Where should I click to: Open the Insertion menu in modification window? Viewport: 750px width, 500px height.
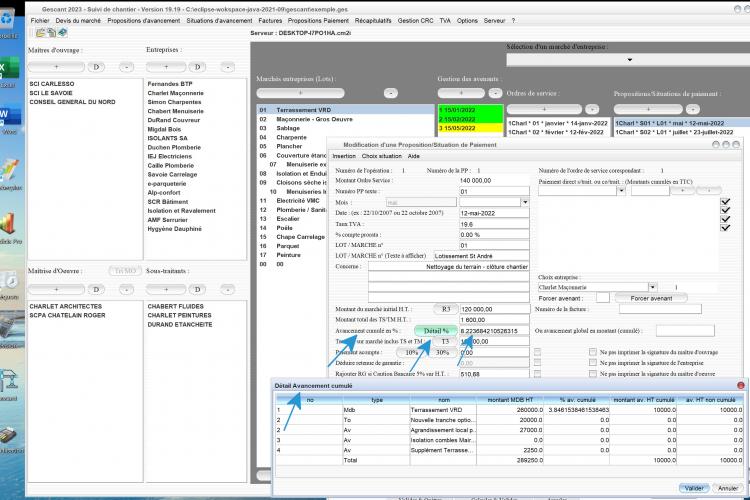point(344,156)
